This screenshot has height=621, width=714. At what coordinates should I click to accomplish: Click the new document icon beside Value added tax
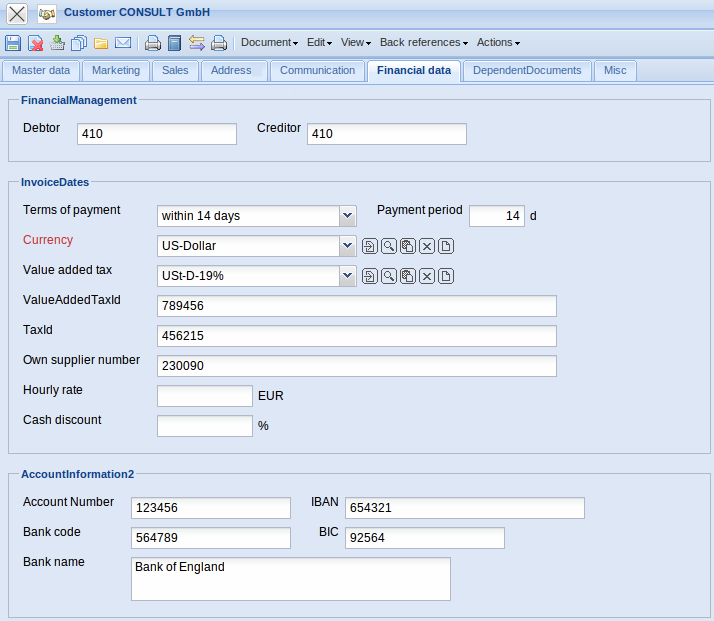pos(446,276)
